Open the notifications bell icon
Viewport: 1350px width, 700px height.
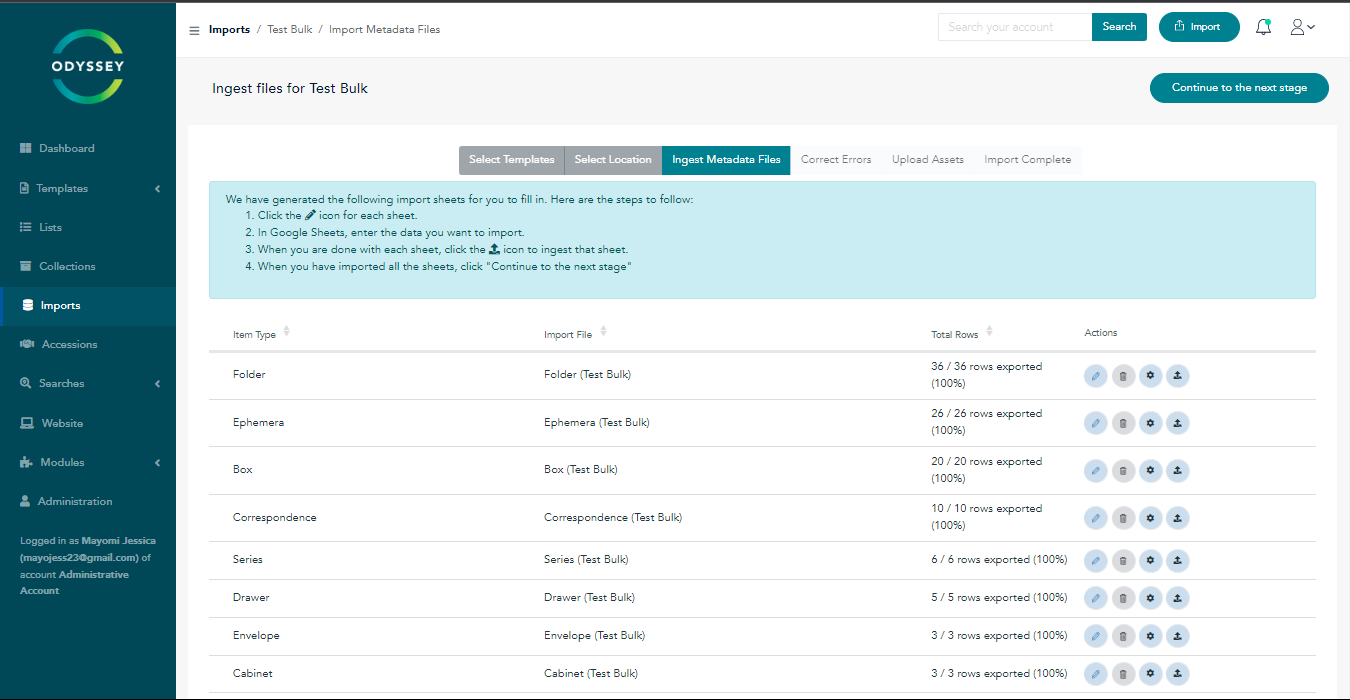[x=1264, y=27]
